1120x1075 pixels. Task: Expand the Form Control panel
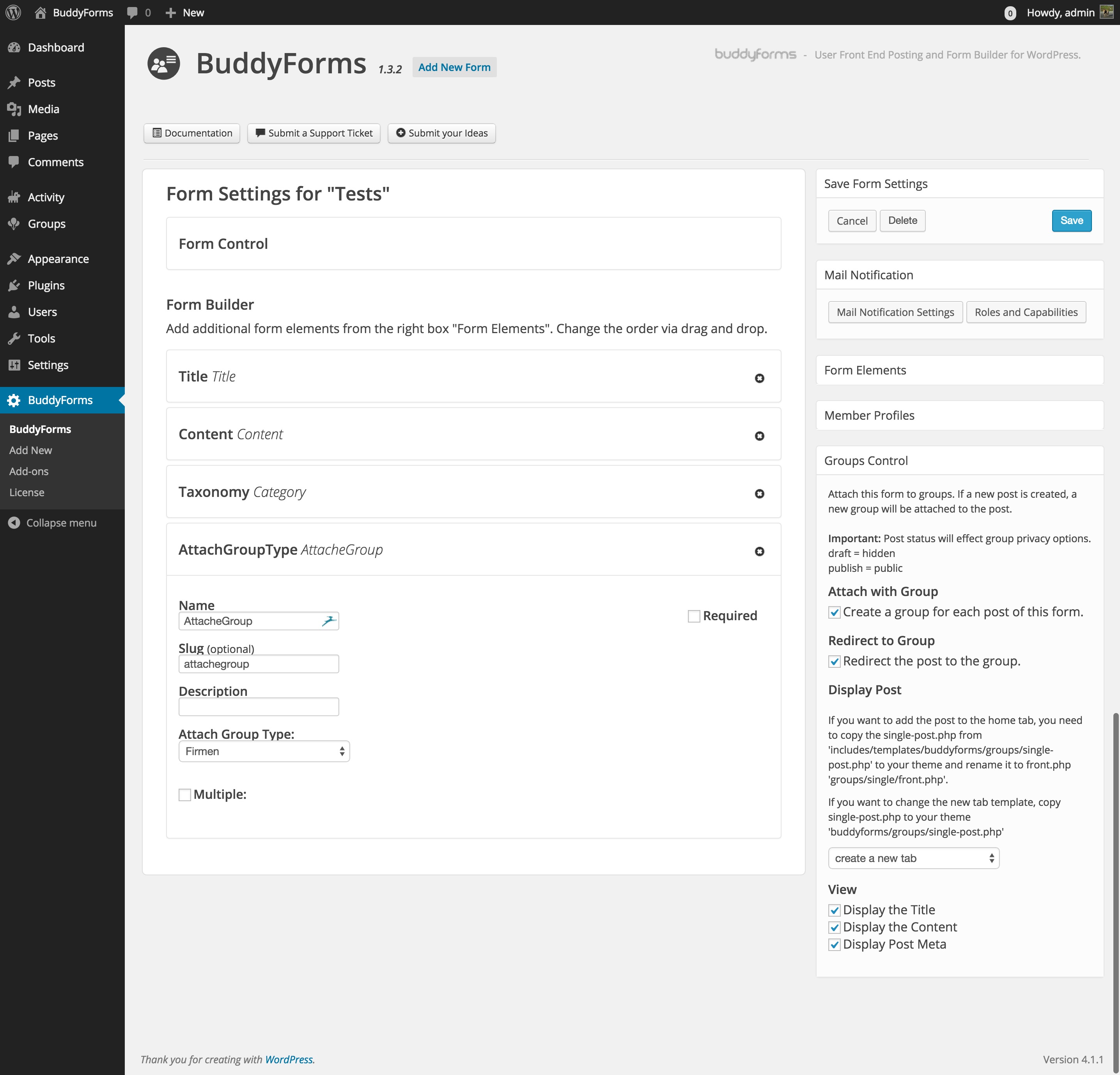tap(473, 243)
